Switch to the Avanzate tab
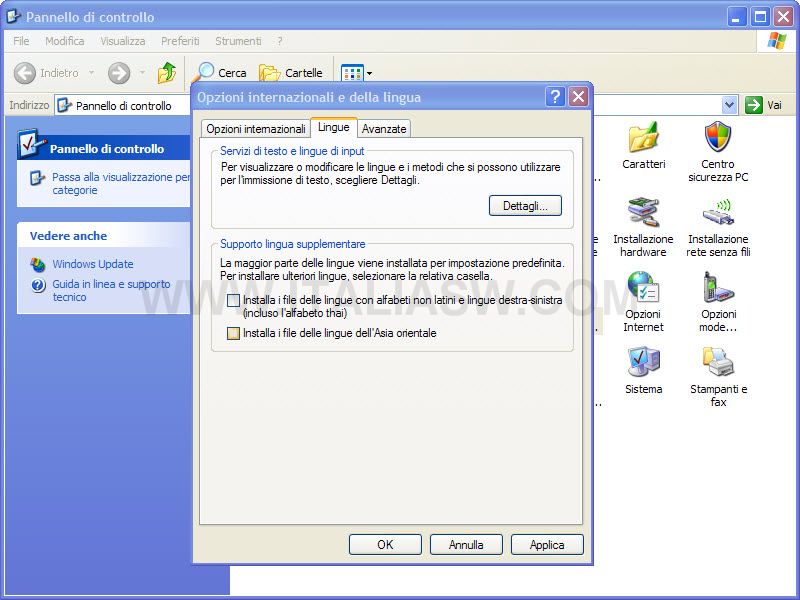 [x=384, y=129]
